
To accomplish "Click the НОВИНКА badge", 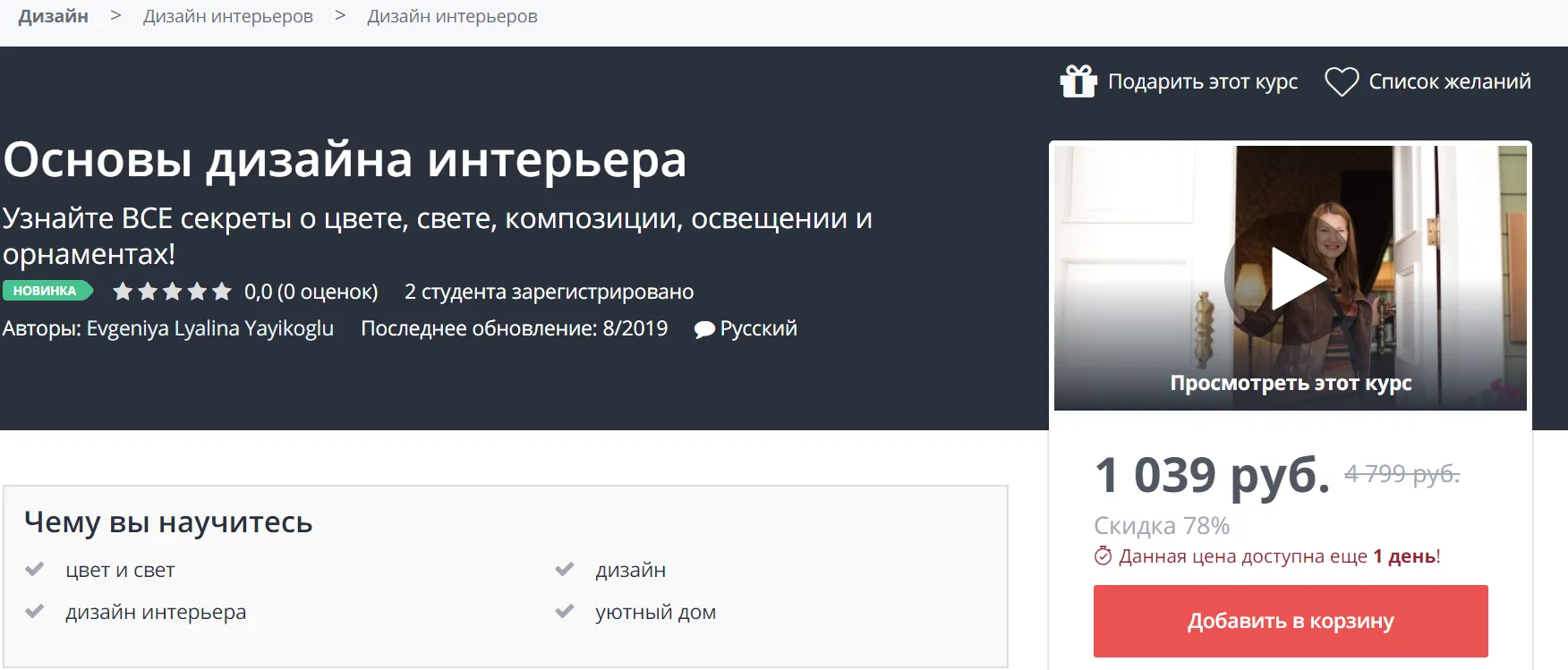I will [47, 291].
